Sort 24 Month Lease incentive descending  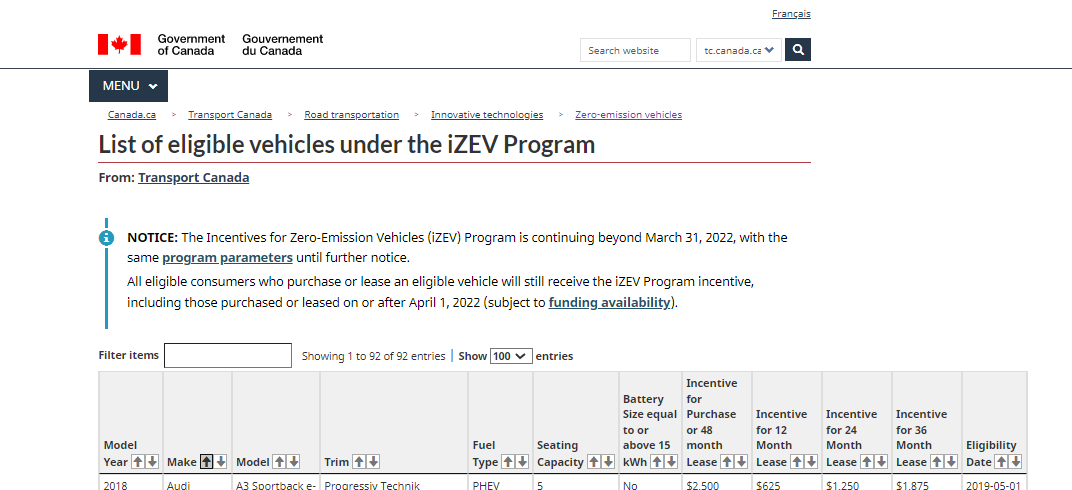[x=881, y=462]
